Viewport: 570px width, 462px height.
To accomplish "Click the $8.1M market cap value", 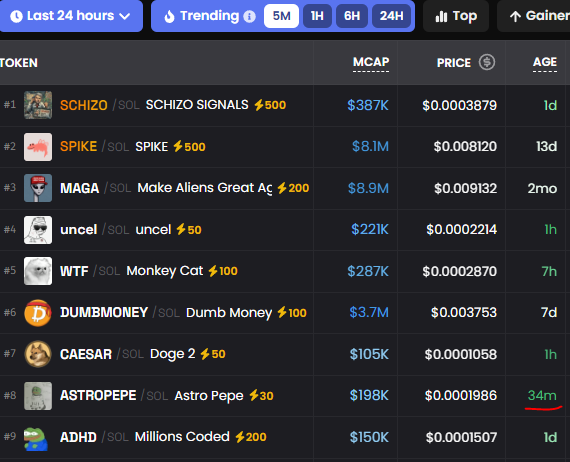I will (x=370, y=146).
